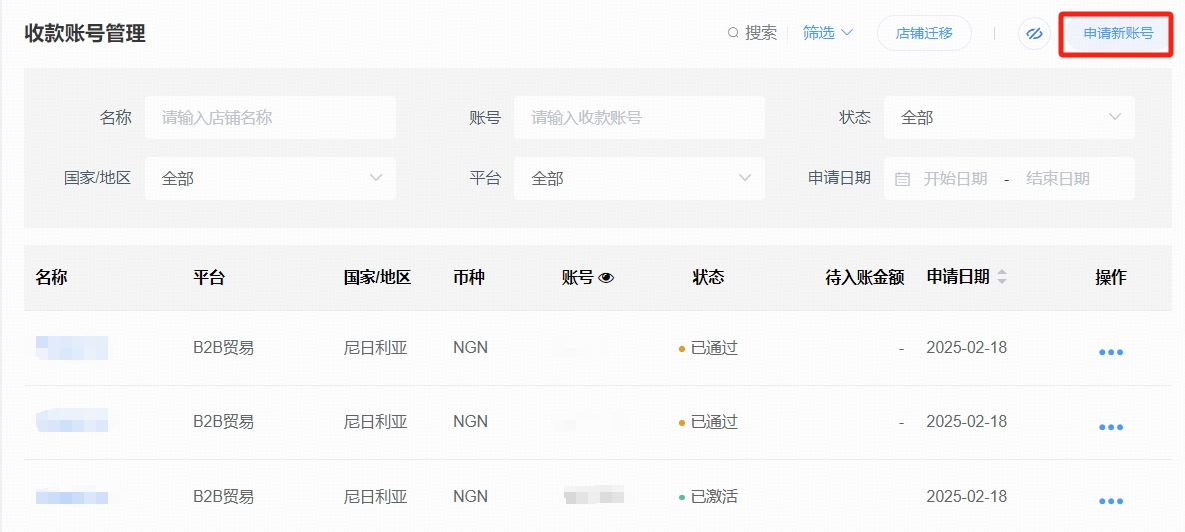Toggle account number visibility eye icon
This screenshot has height=532, width=1185.
[x=606, y=278]
